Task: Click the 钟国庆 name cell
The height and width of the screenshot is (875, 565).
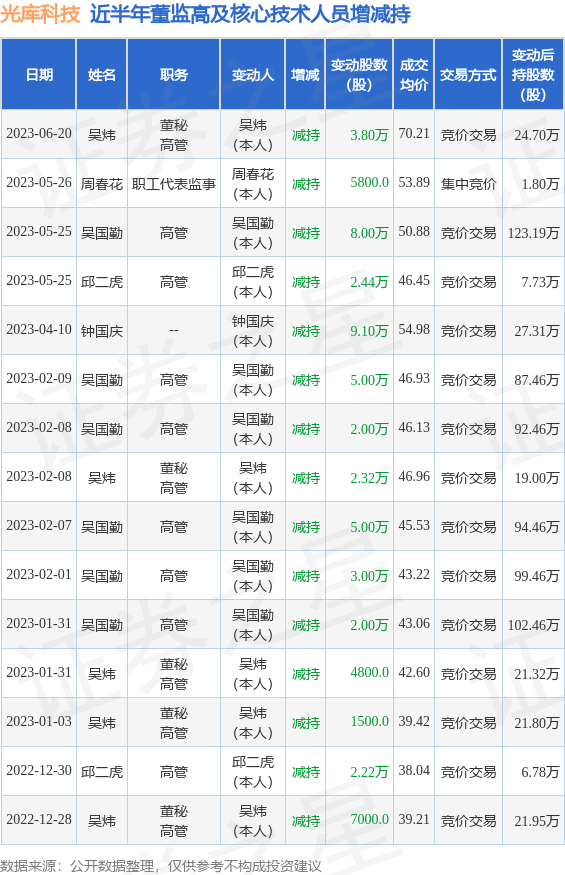Action: pyautogui.click(x=102, y=331)
